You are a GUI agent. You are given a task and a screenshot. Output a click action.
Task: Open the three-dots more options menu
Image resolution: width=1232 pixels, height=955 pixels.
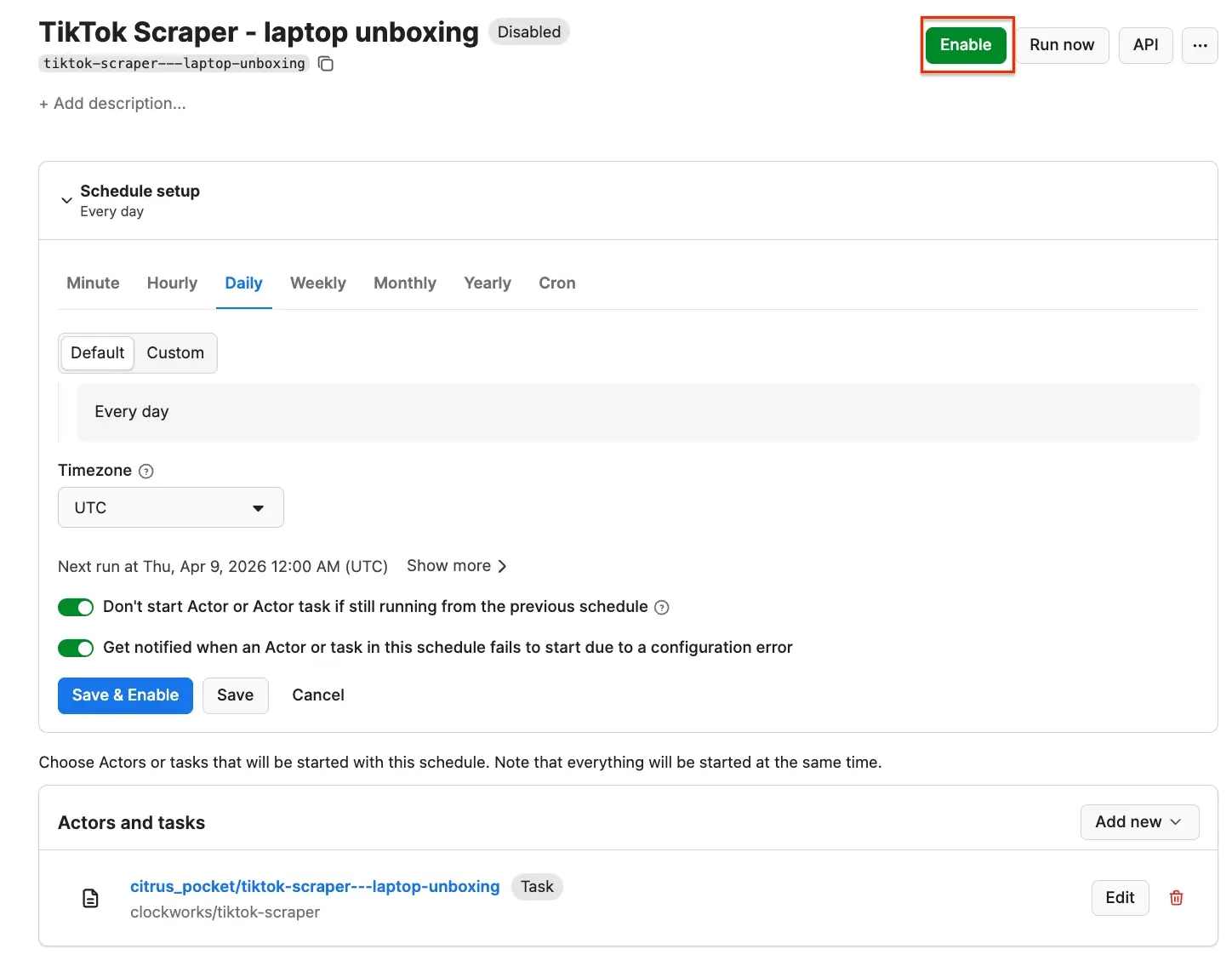point(1200,45)
